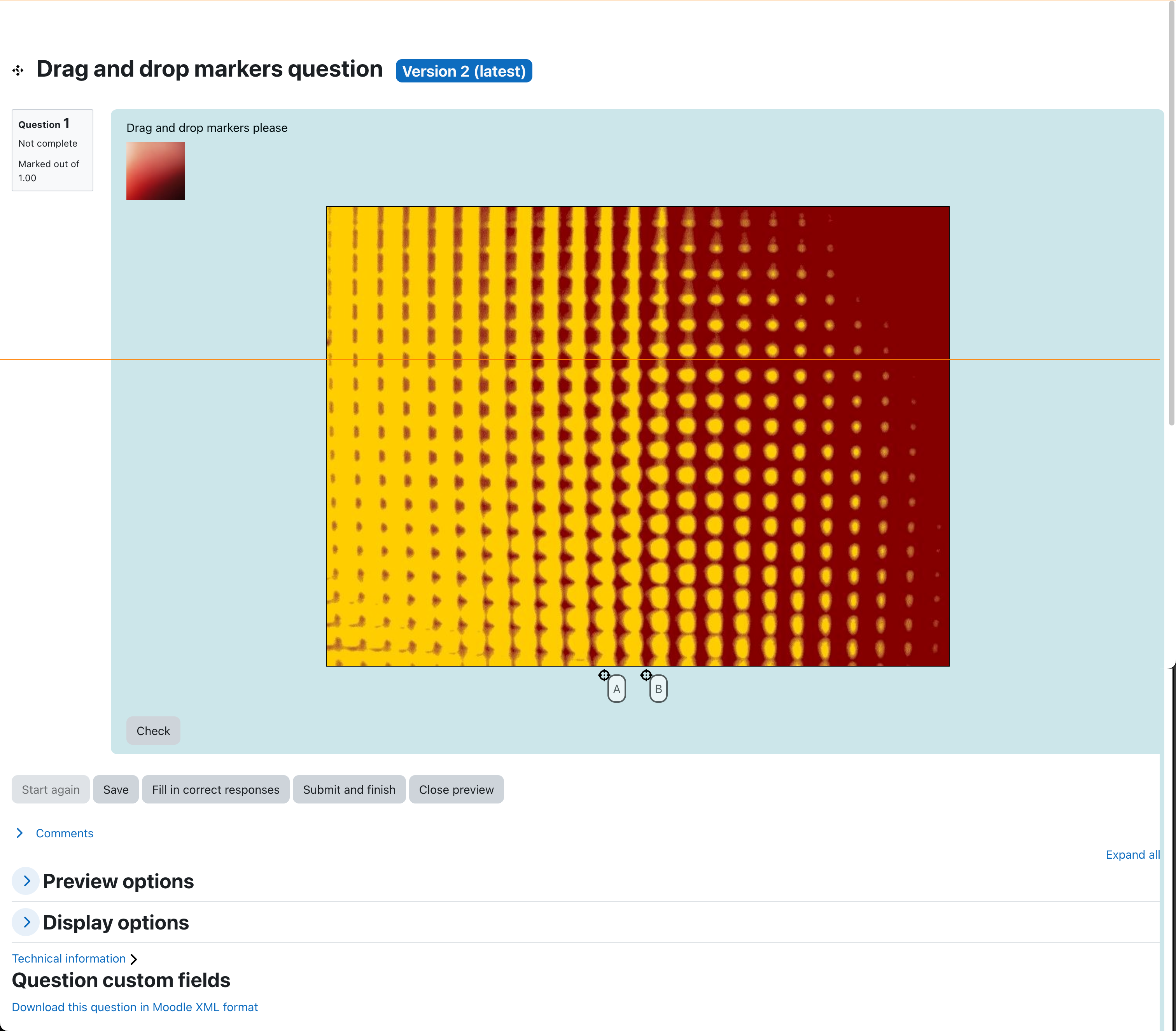Download this question in Moodle XML format

[x=135, y=1007]
